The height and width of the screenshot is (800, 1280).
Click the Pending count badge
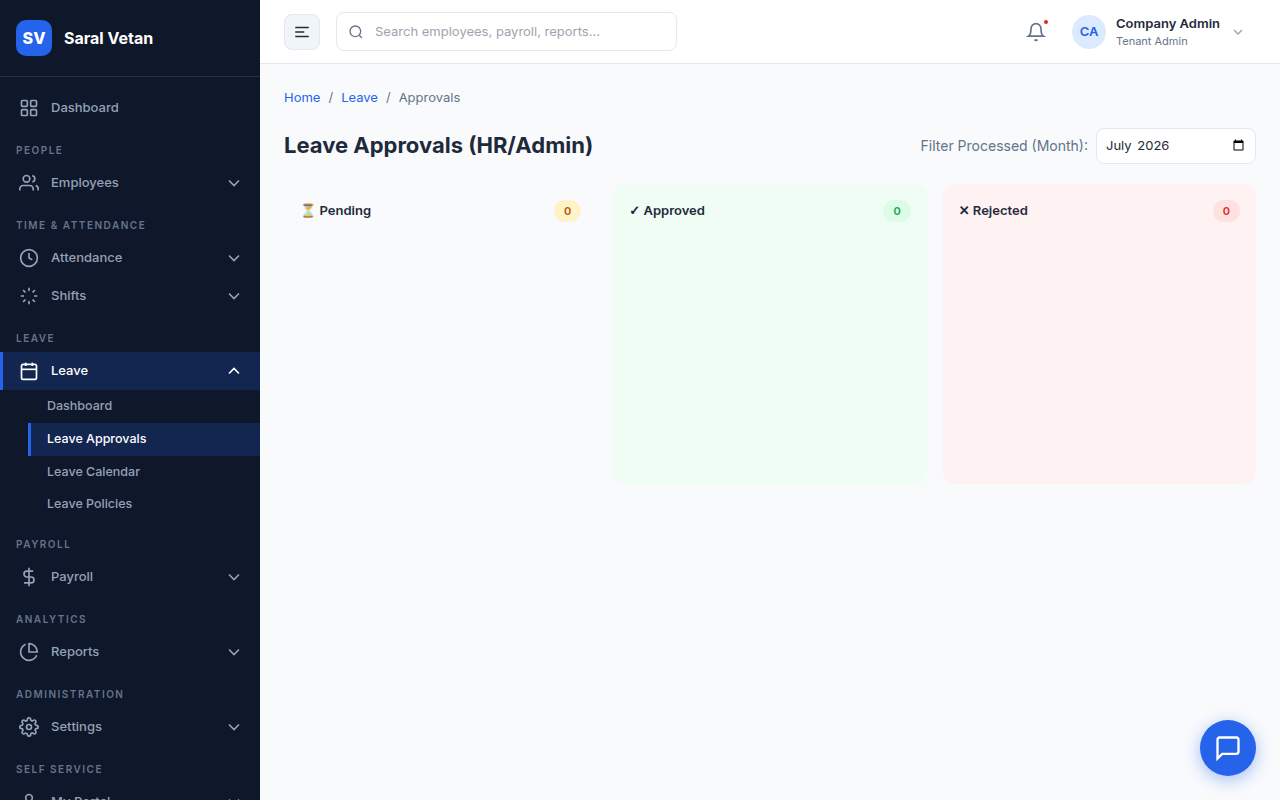567,211
